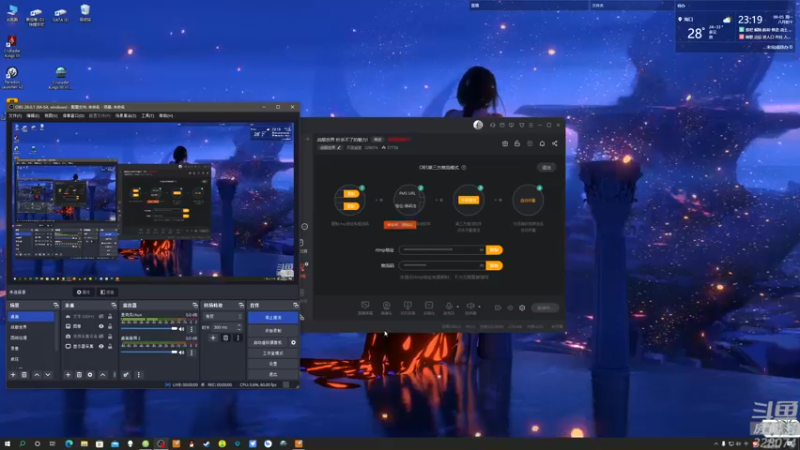The height and width of the screenshot is (450, 800).
Task: Enable Studio Mode in OBS Controls
Action: pyautogui.click(x=273, y=353)
